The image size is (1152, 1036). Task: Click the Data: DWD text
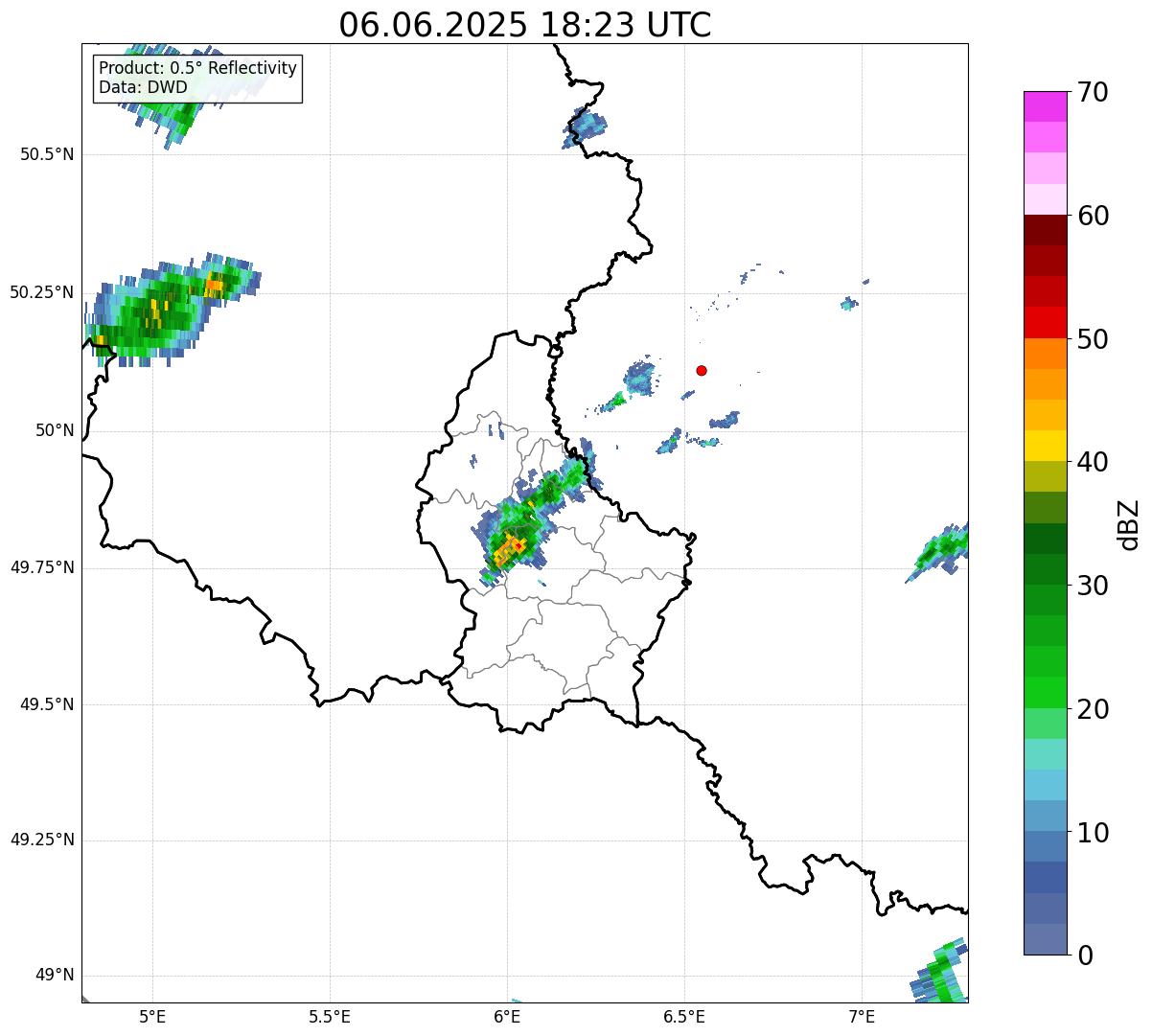[143, 87]
